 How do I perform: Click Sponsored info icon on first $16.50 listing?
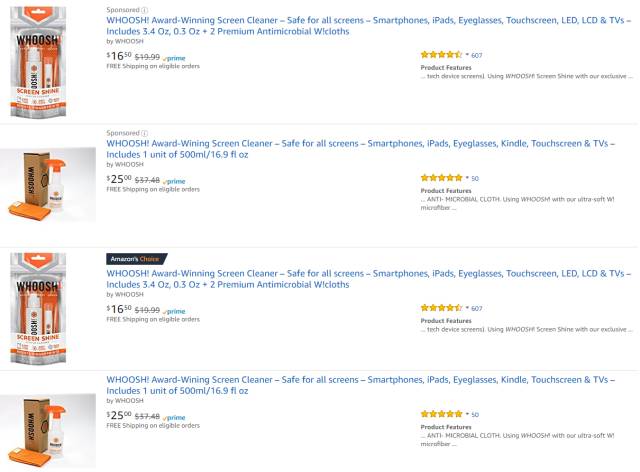pyautogui.click(x=144, y=9)
